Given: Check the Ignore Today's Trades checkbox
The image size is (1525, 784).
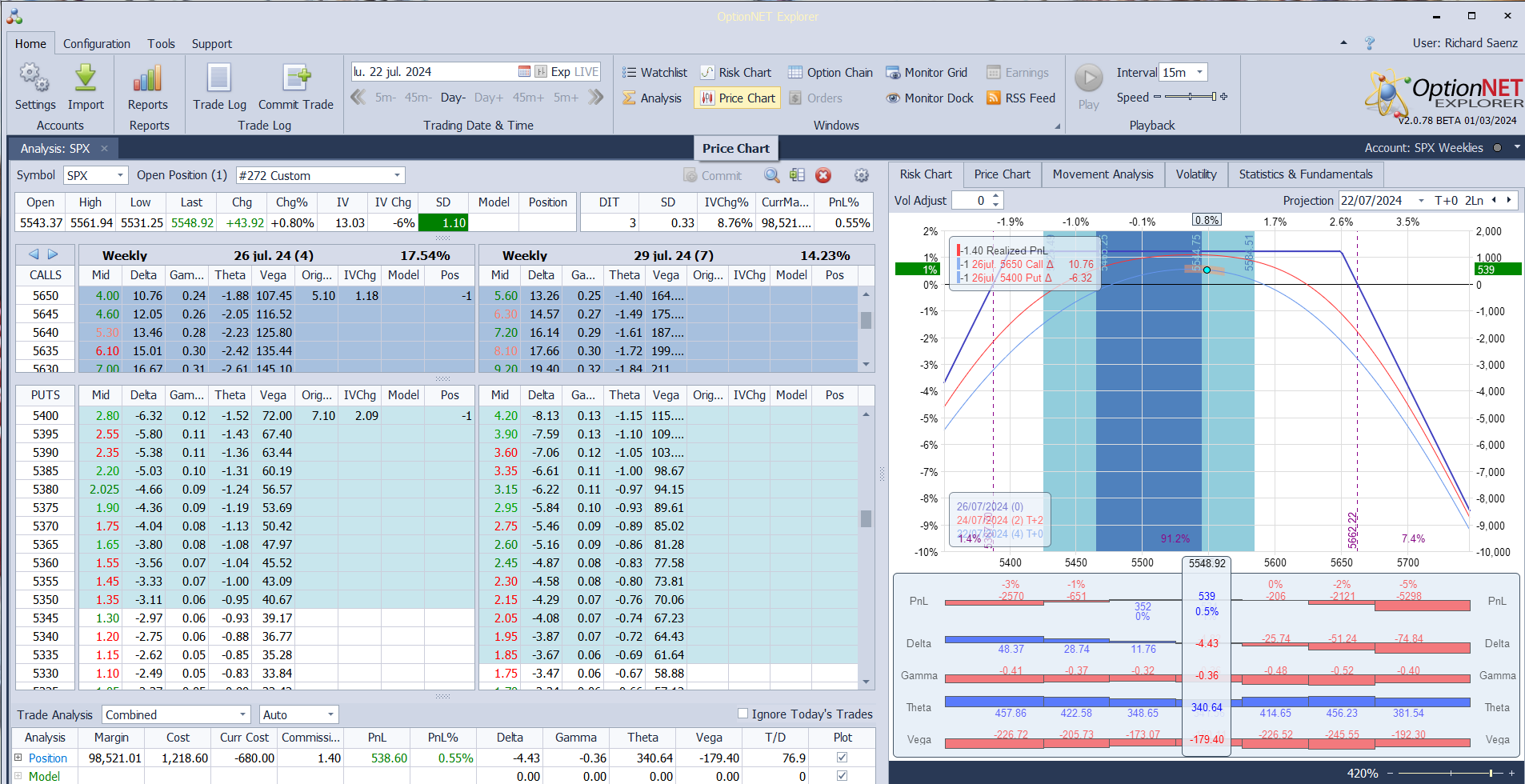Looking at the screenshot, I should (x=742, y=714).
